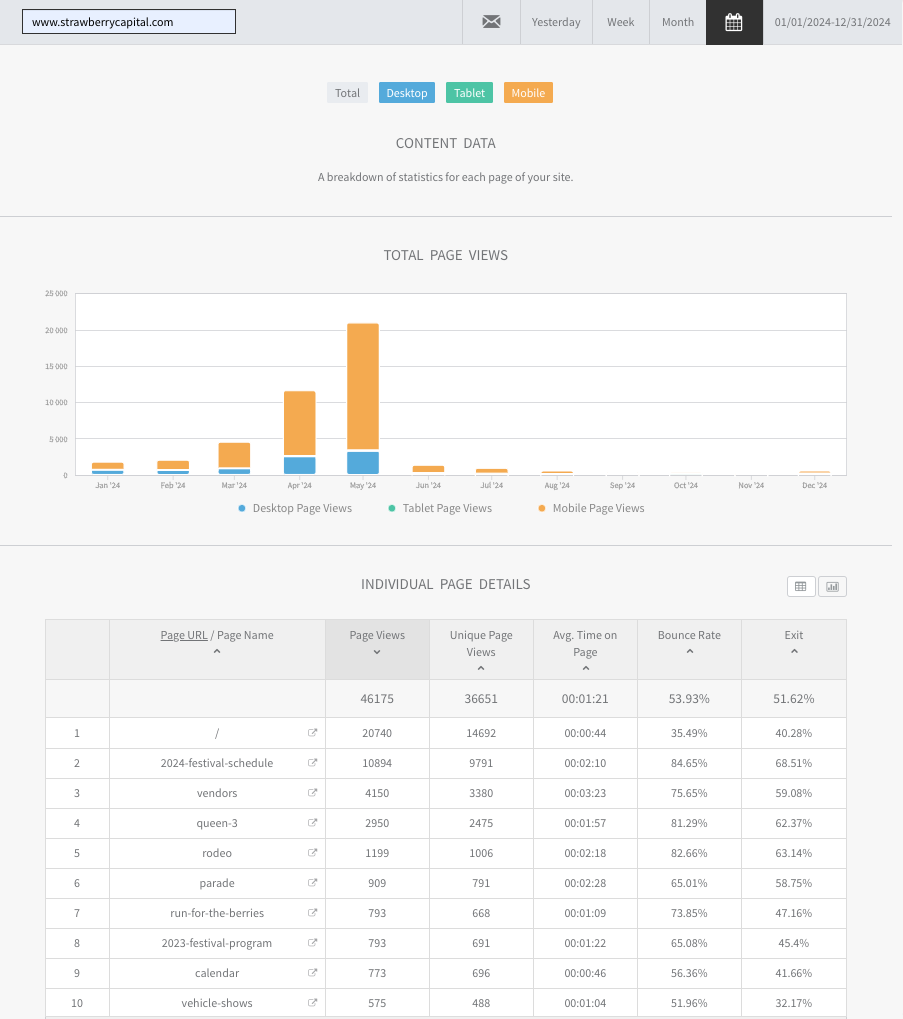Hide Mobile Page Views legend series
903x1019 pixels.
pos(591,508)
